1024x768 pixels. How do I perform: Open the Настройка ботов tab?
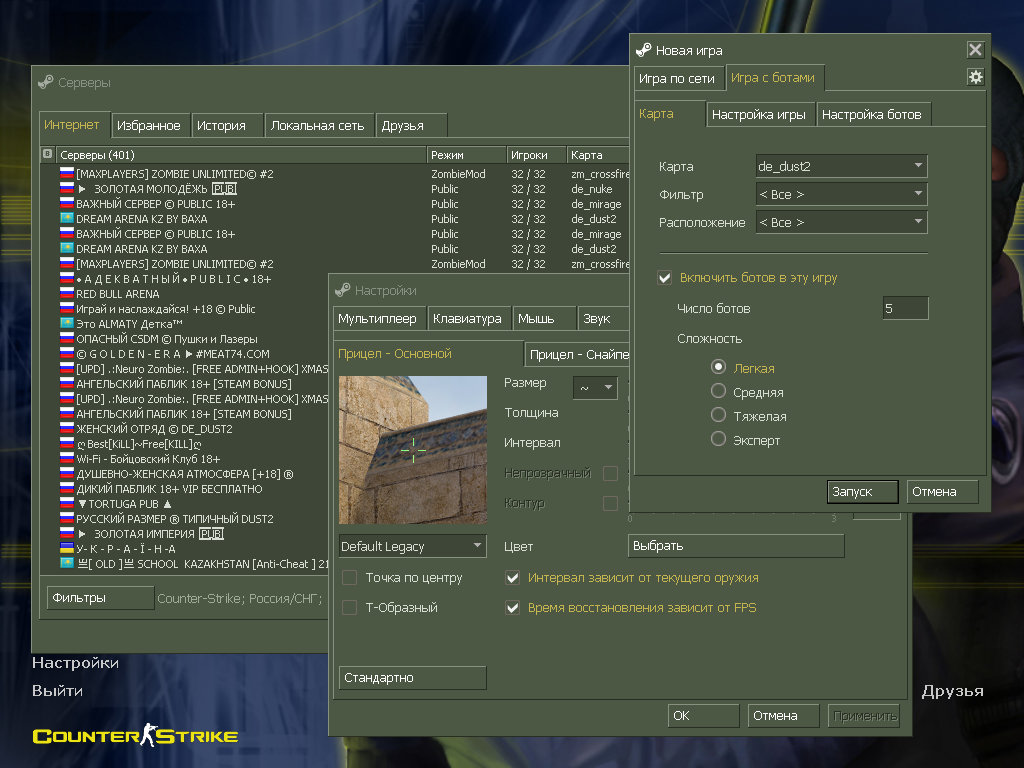[x=871, y=114]
